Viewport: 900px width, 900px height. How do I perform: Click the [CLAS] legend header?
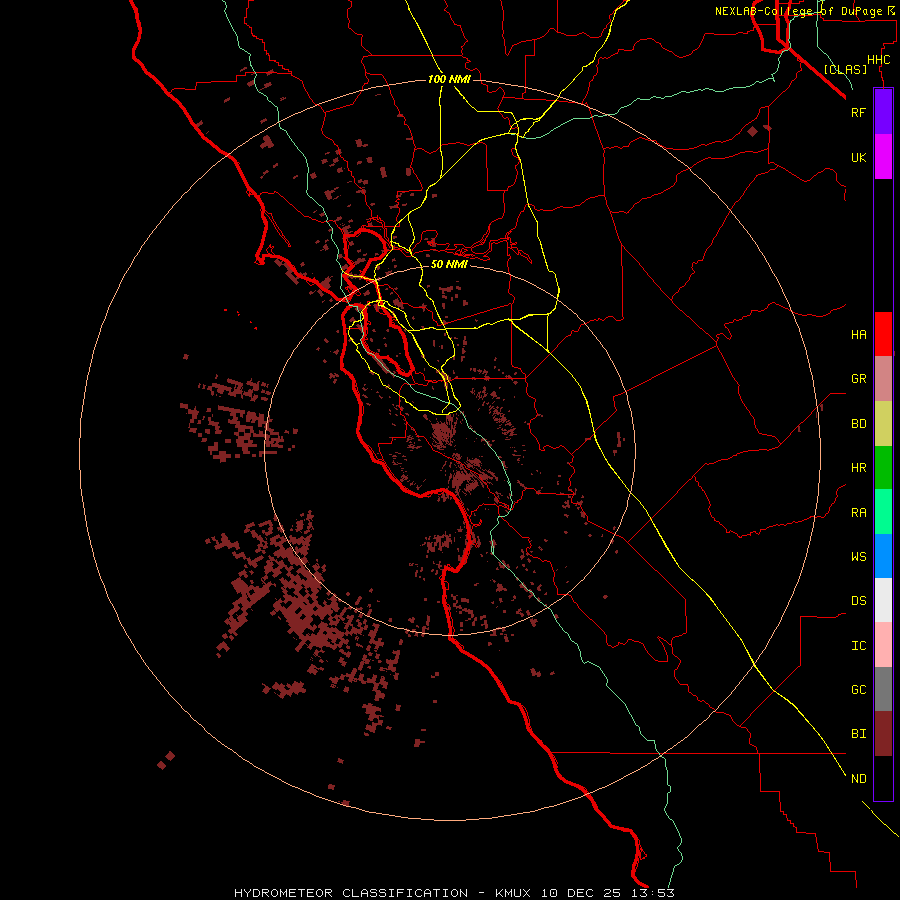coord(845,69)
